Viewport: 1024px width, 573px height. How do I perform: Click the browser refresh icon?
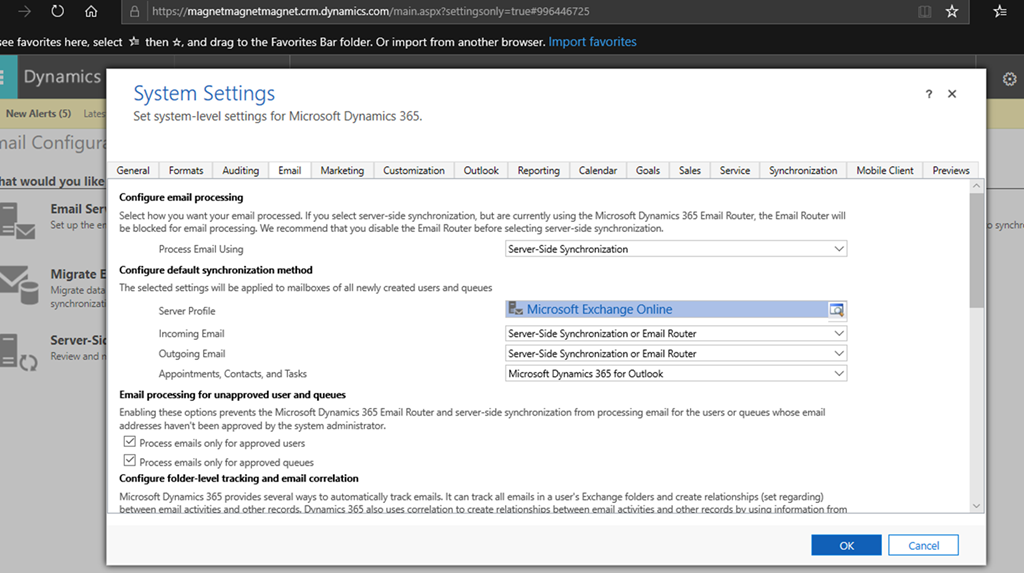pyautogui.click(x=58, y=12)
